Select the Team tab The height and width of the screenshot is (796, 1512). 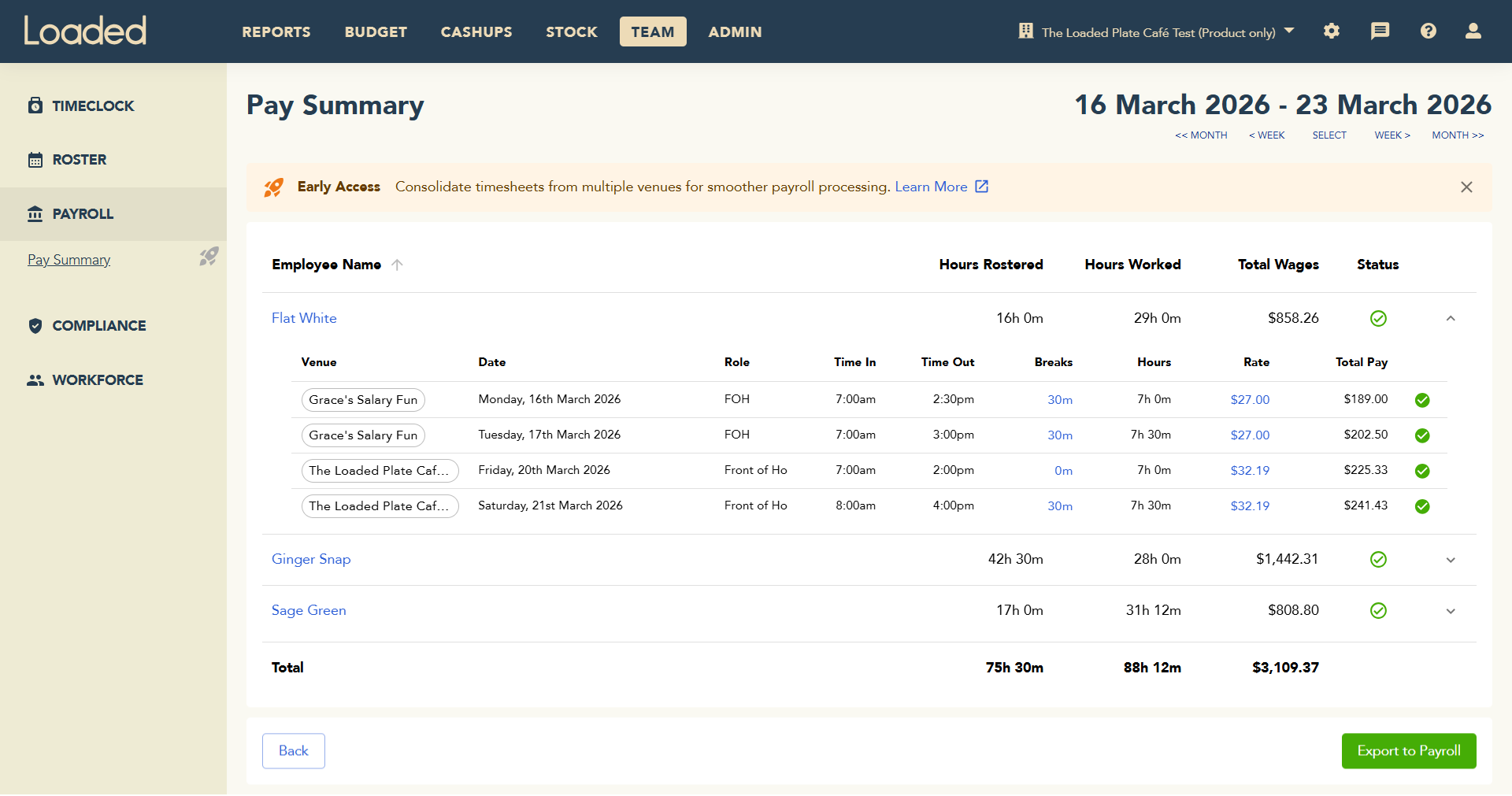coord(653,31)
